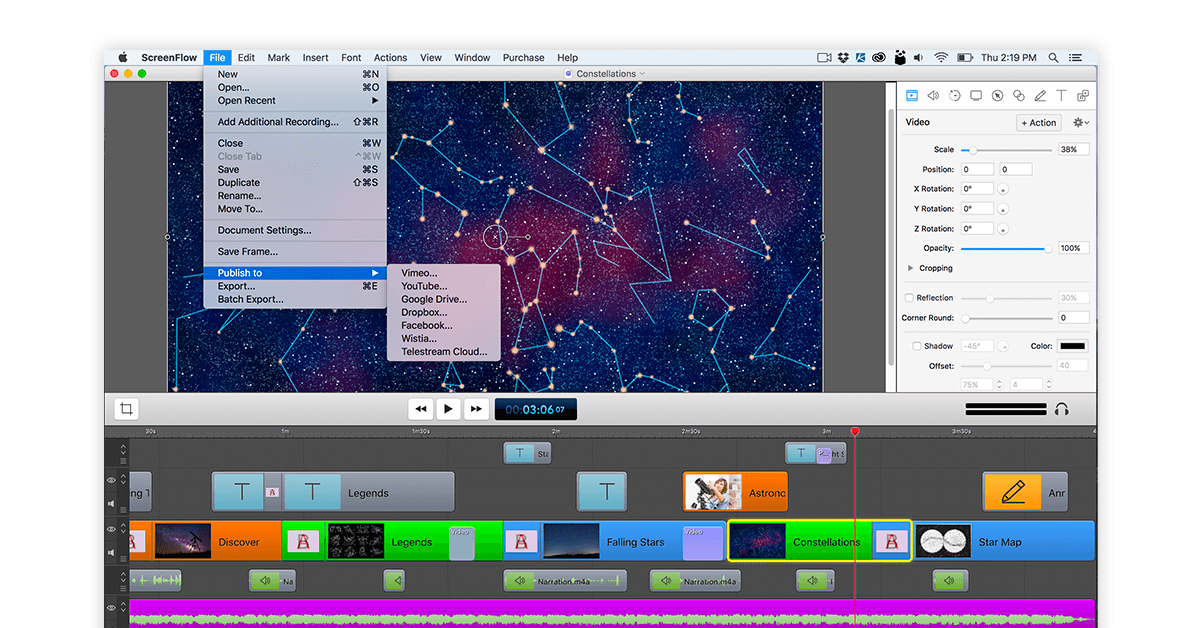Open the Touch Callout inspector tab
This screenshot has height=628, width=1200.
coord(1019,96)
